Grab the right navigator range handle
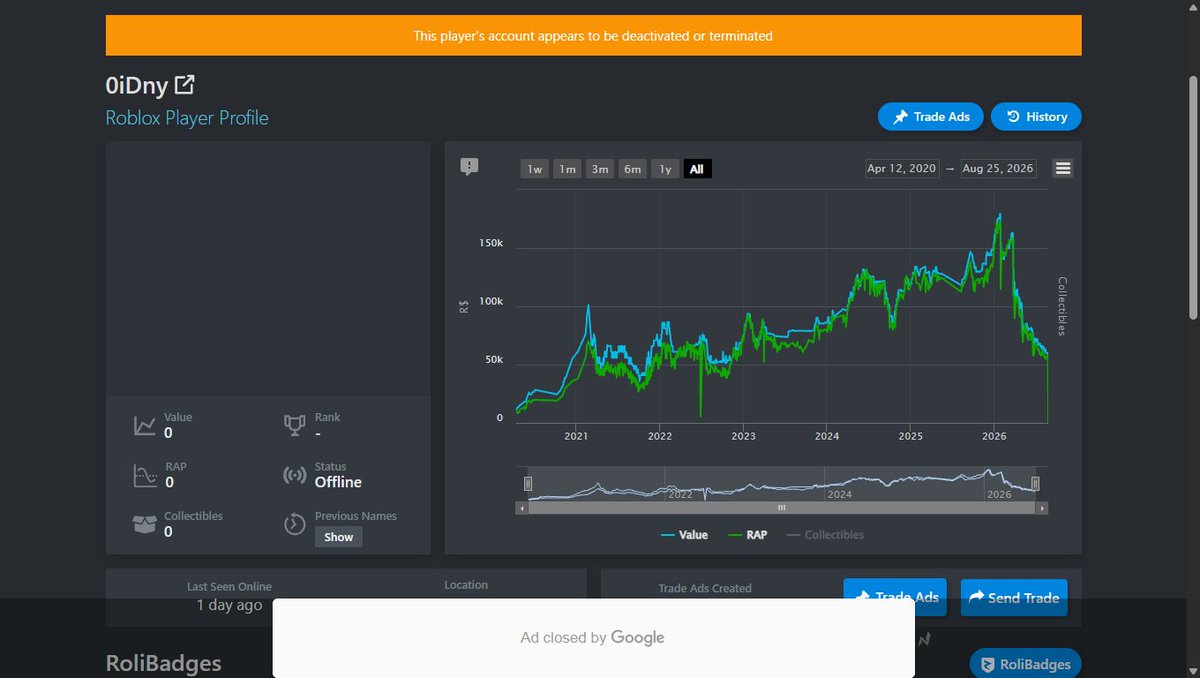 pyautogui.click(x=1036, y=484)
